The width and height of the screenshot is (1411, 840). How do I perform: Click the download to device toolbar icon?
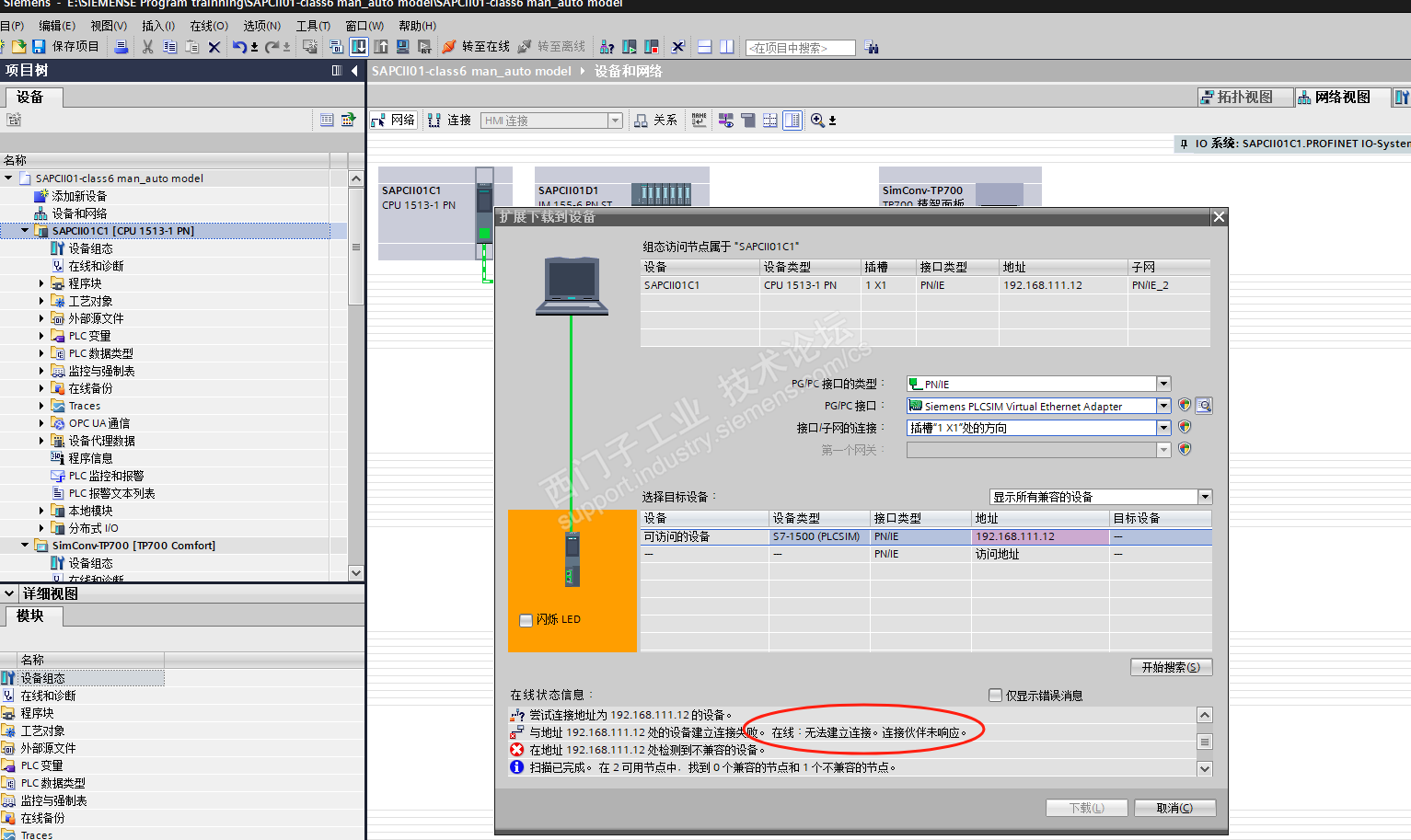[359, 47]
